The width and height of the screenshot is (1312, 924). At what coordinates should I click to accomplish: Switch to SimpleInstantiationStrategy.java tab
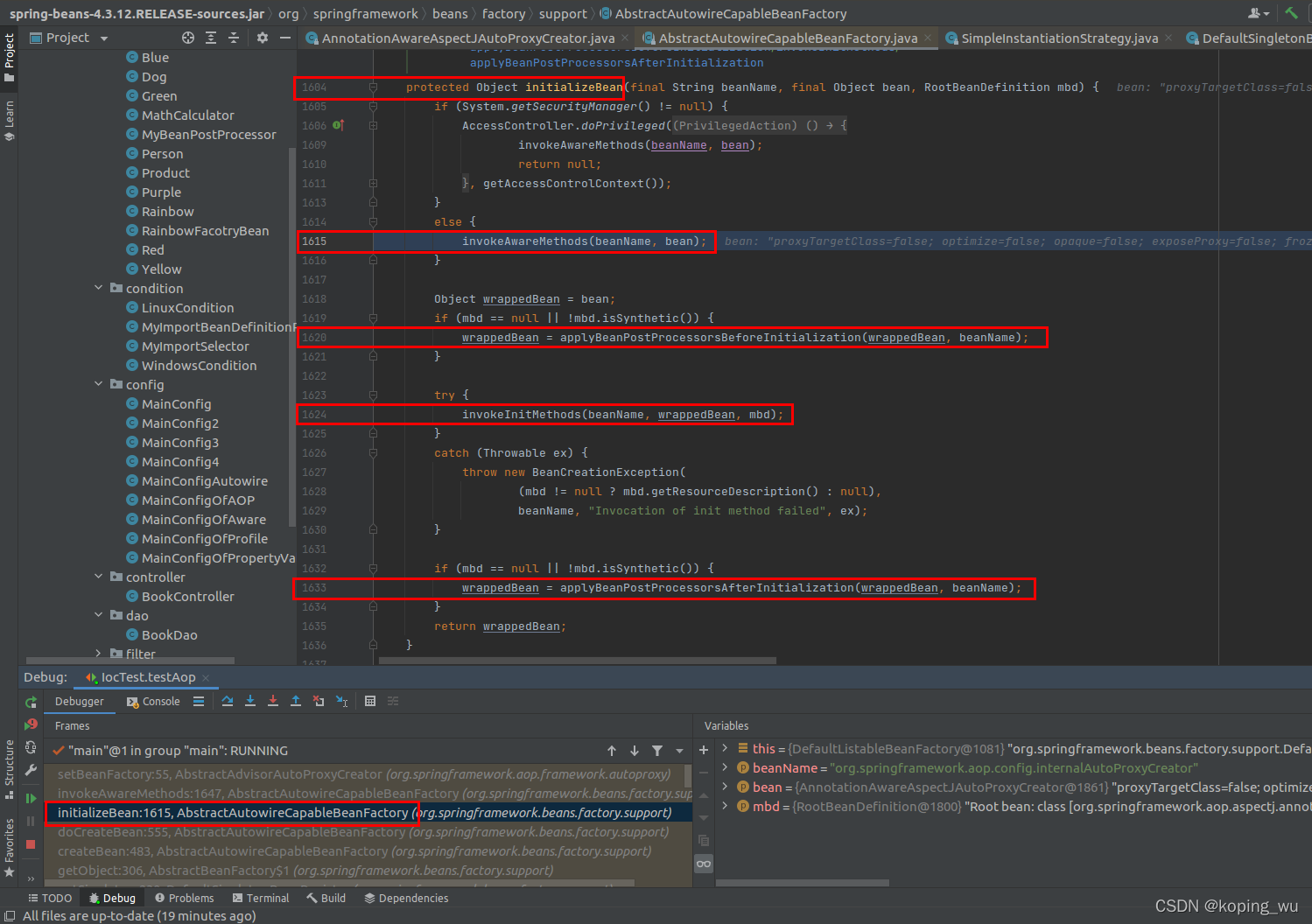point(1059,38)
